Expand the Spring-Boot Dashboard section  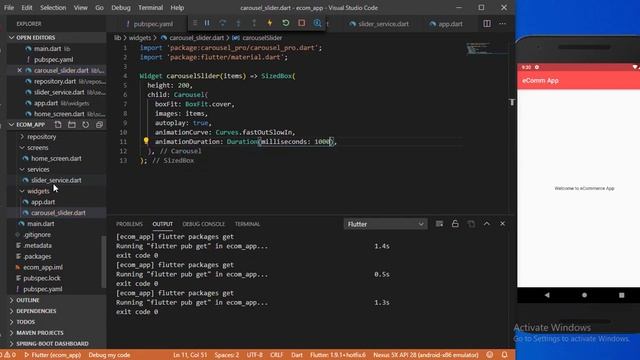click(x=56, y=344)
